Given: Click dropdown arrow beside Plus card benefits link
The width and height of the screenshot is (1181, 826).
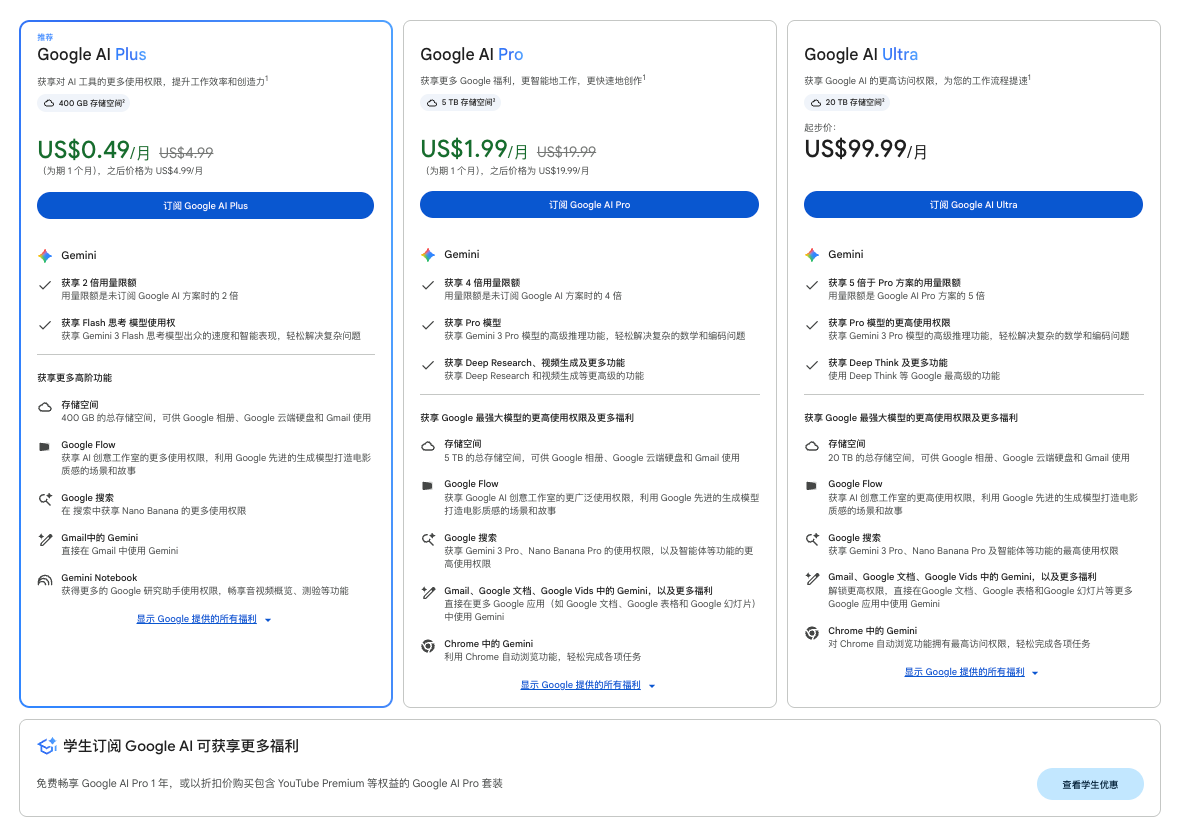Looking at the screenshot, I should [x=268, y=620].
